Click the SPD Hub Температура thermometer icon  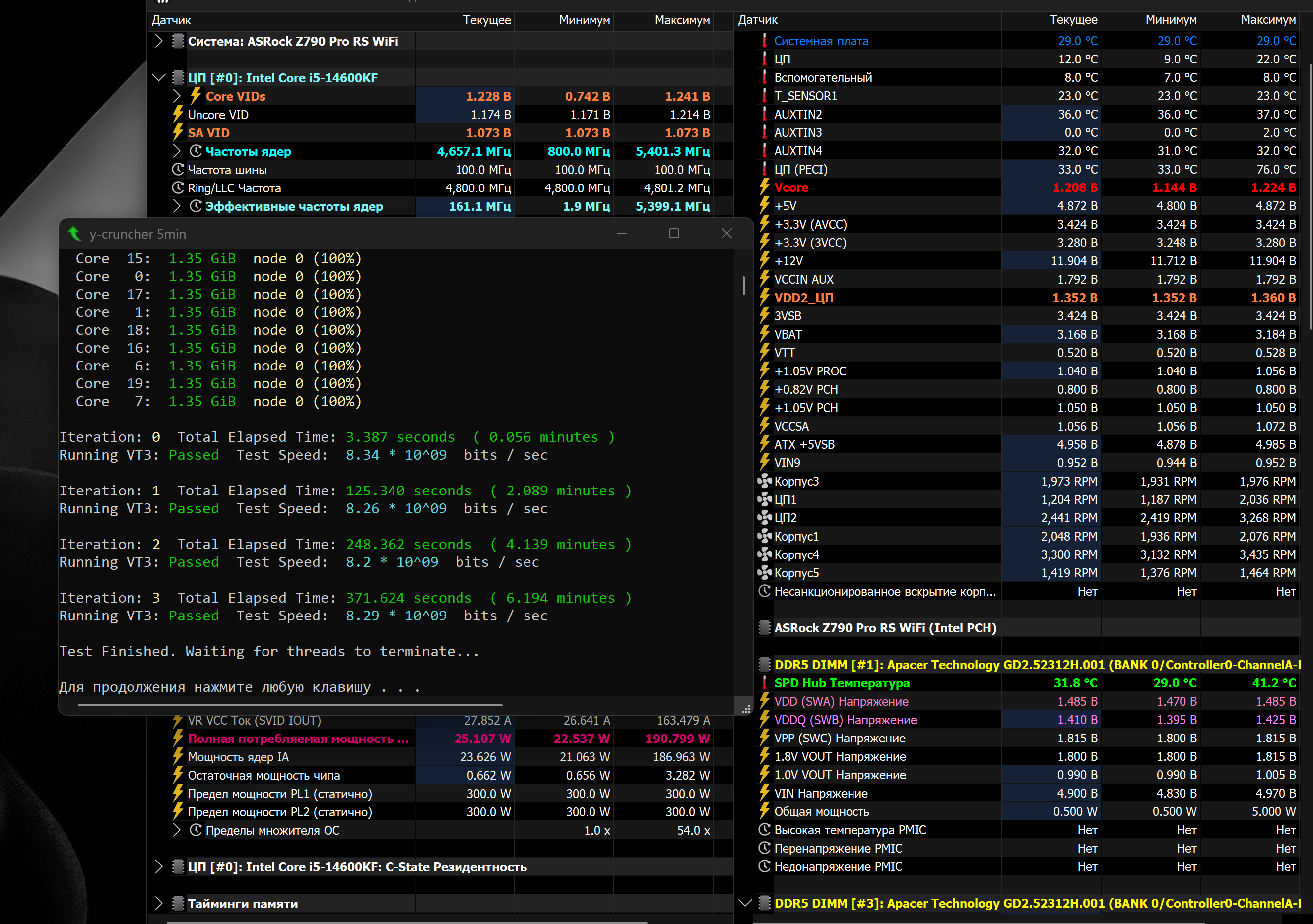click(x=764, y=683)
